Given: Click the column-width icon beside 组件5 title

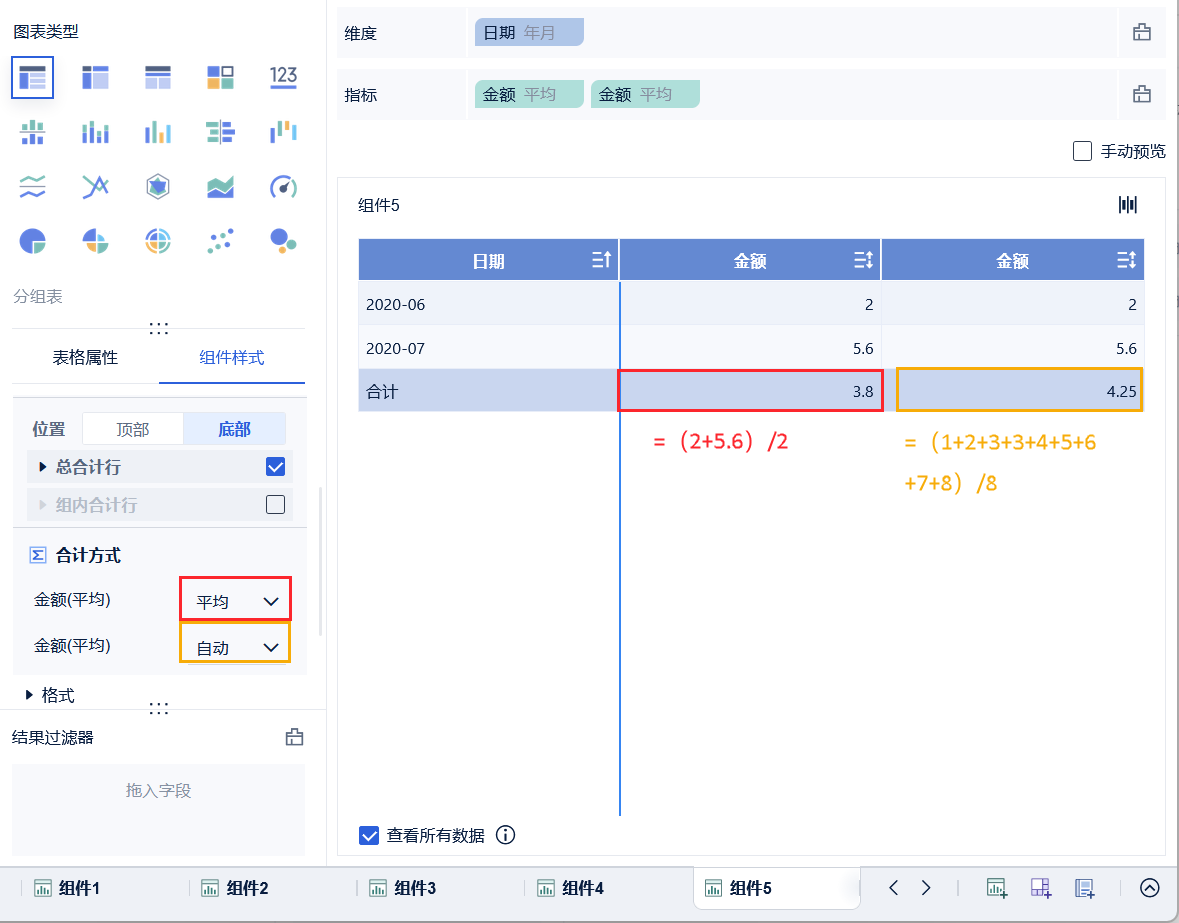Looking at the screenshot, I should (x=1128, y=204).
